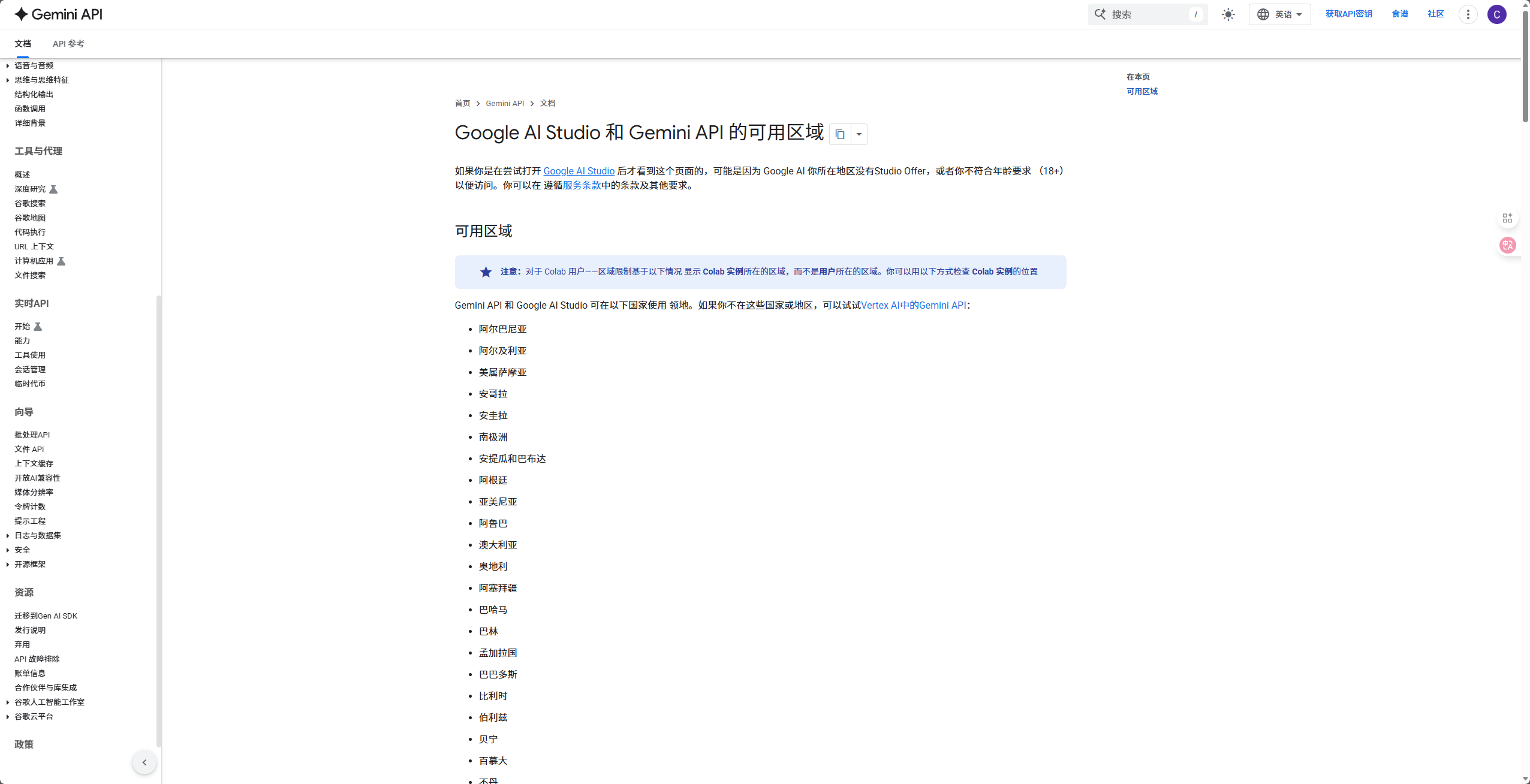Copy the page title using copy icon
Viewport: 1530px width, 784px height.
(840, 134)
